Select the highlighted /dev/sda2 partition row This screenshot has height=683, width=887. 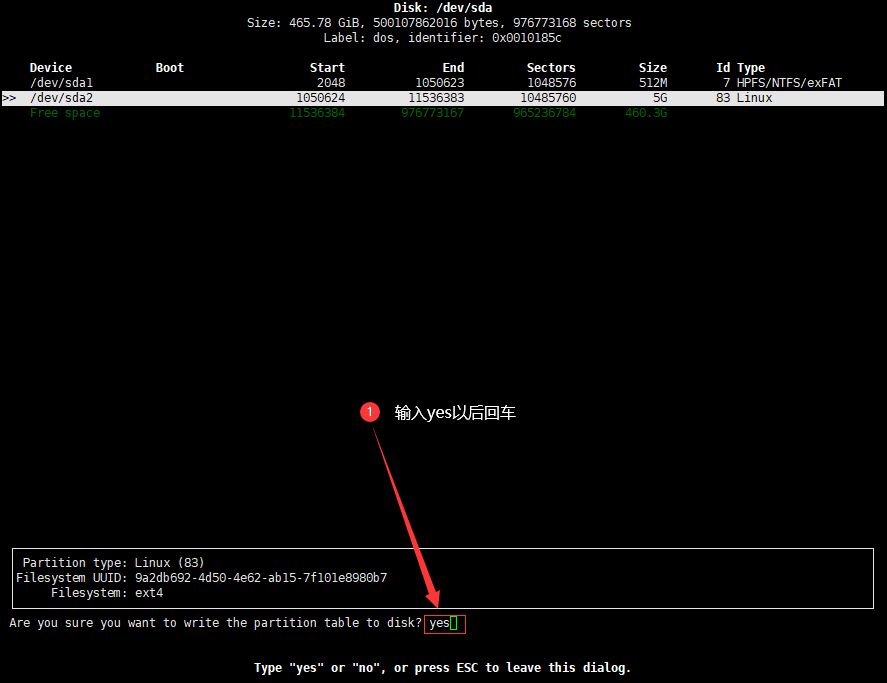coord(443,98)
